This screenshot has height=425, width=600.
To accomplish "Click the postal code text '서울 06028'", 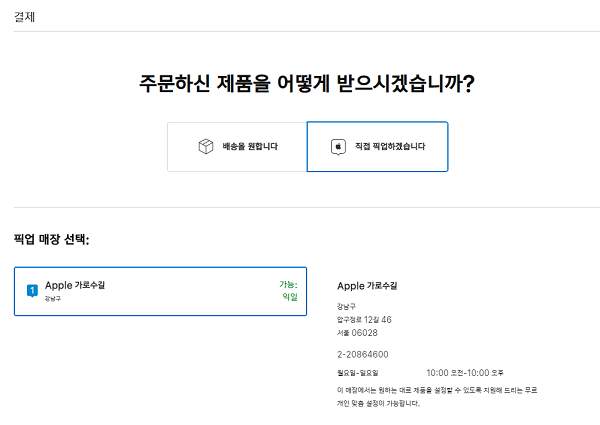I will point(357,333).
